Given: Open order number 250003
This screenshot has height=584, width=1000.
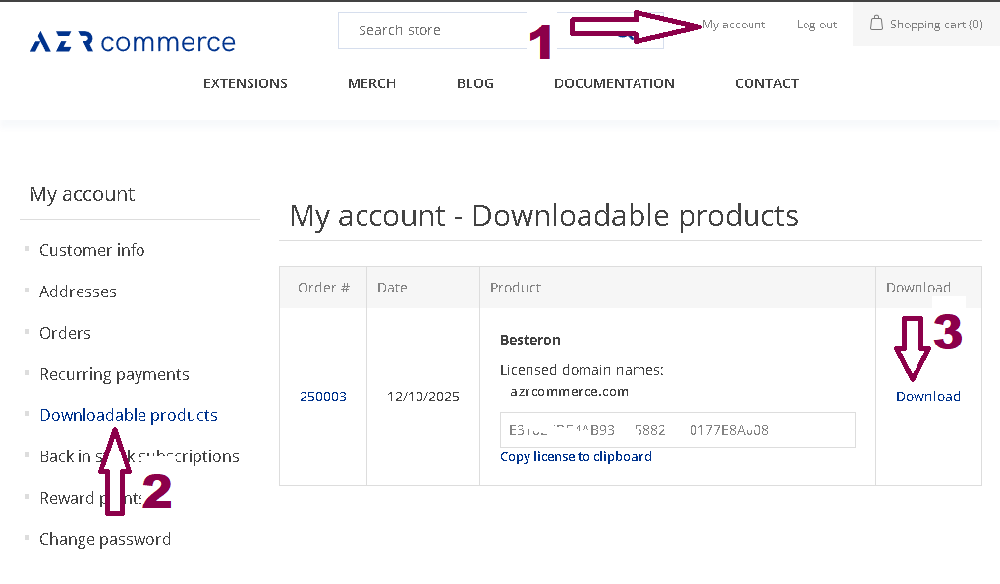Looking at the screenshot, I should coord(323,396).
